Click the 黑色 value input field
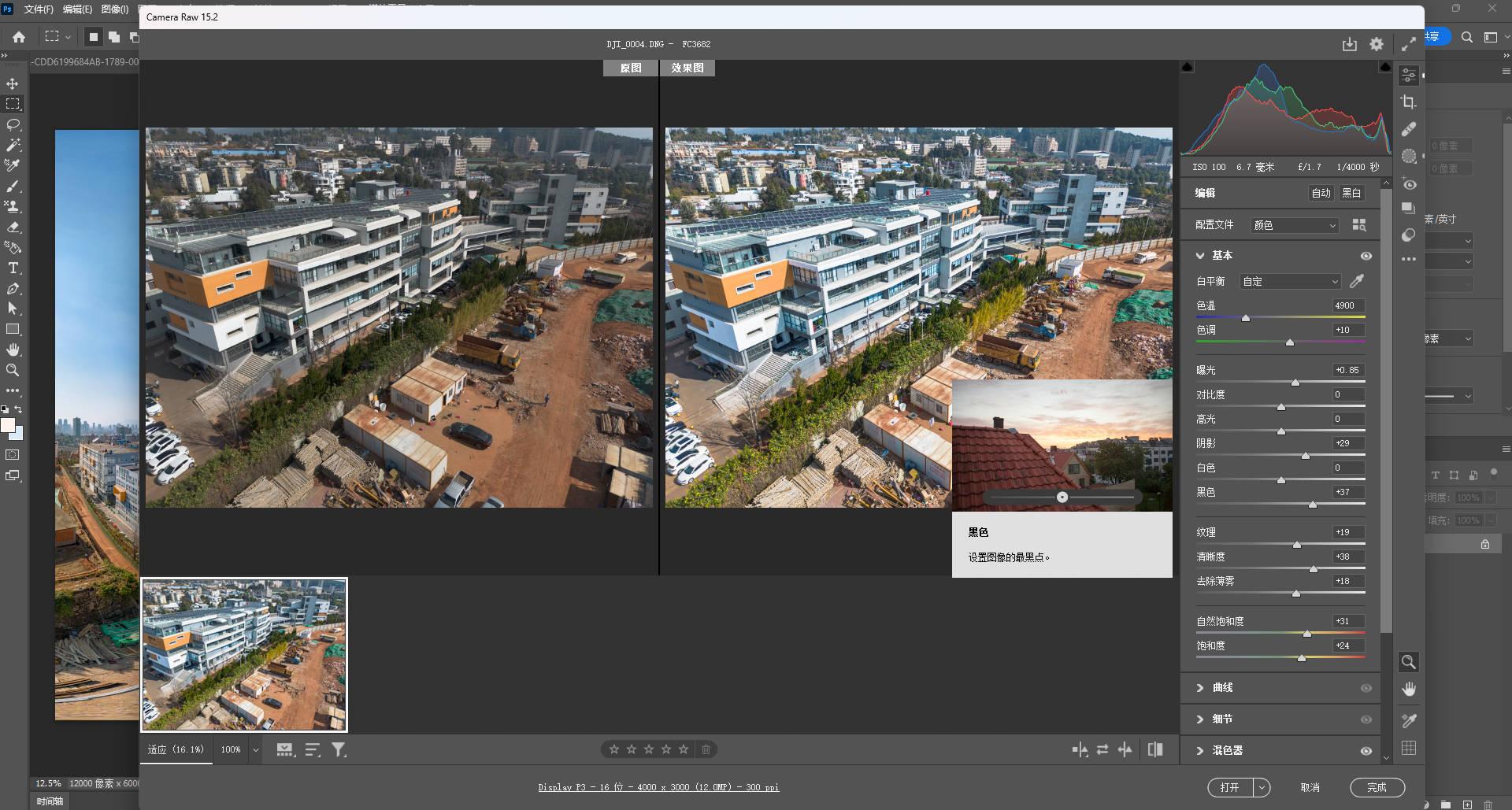The image size is (1512, 810). 1349,492
